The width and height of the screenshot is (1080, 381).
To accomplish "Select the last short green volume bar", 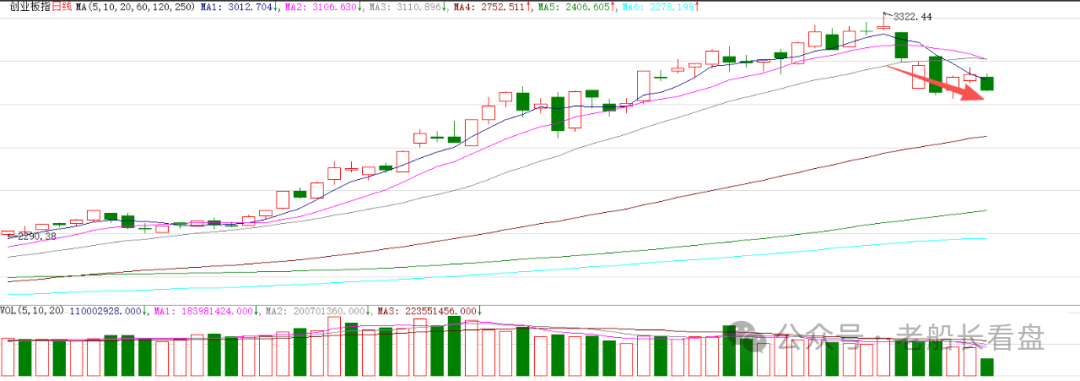I will [x=987, y=367].
